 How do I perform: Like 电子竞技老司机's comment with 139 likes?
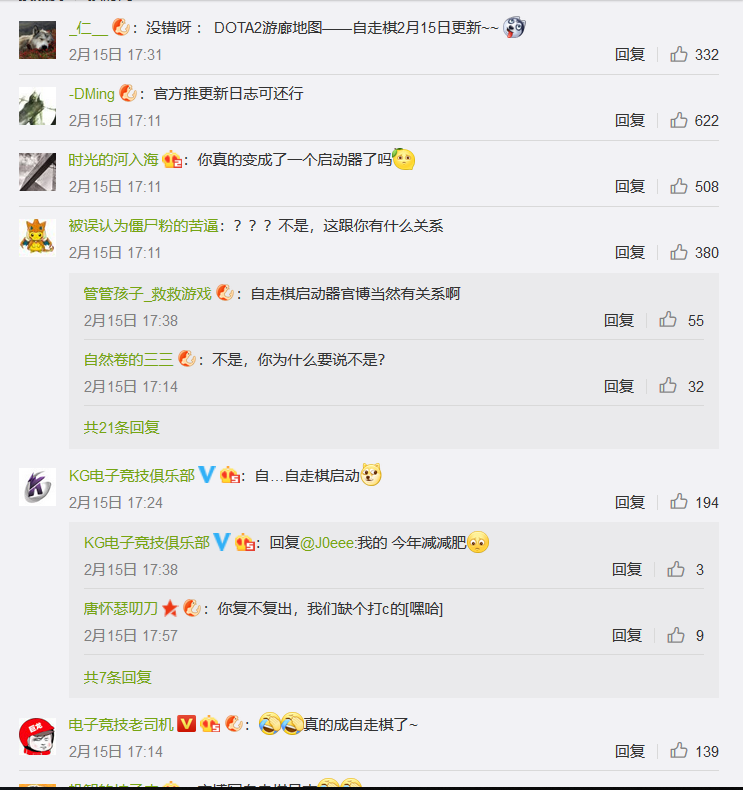click(x=679, y=751)
